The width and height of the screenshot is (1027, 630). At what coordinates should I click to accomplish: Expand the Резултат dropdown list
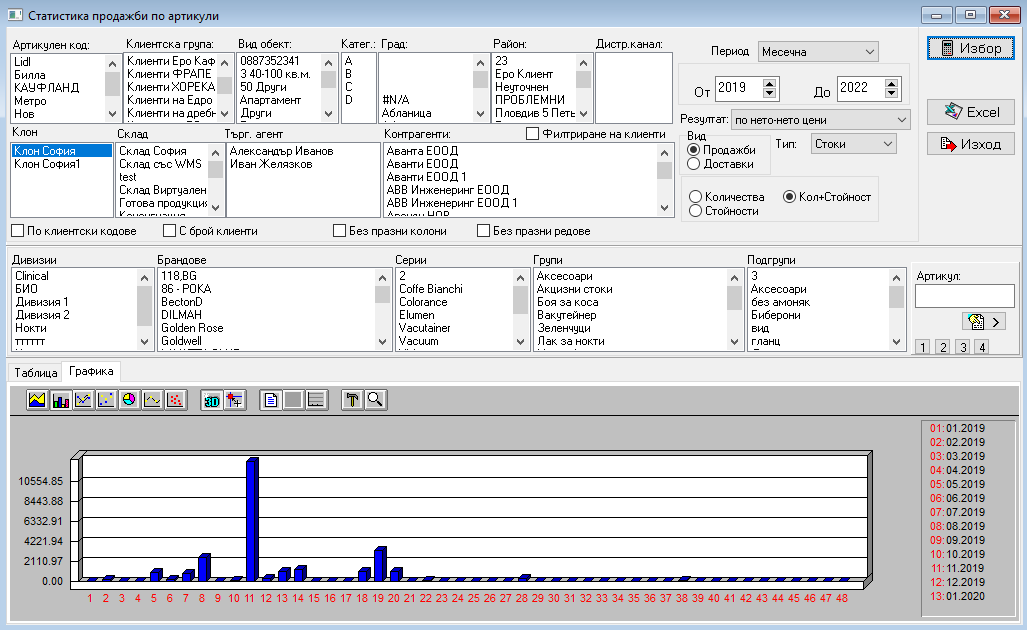pos(821,120)
